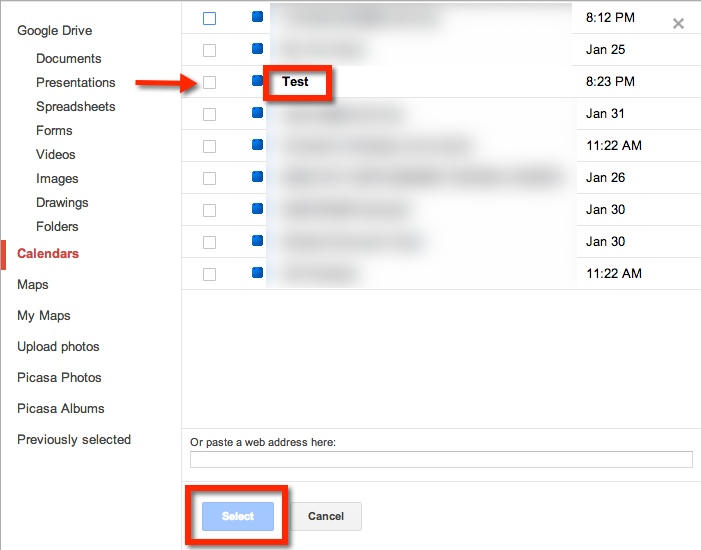Viewport: 701px width, 550px height.
Task: Switch to the Maps source
Action: pos(32,284)
